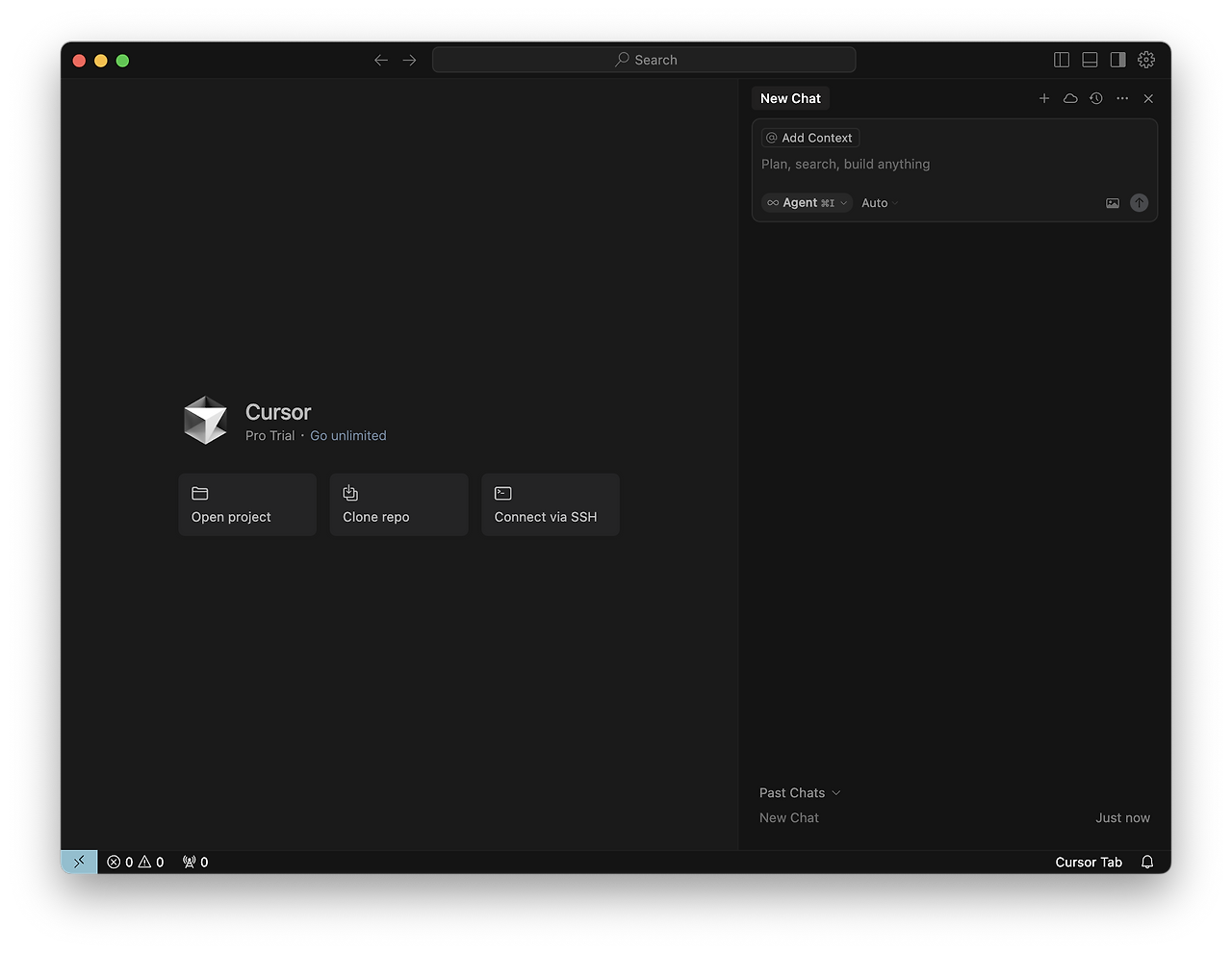Click the cloud agents icon
This screenshot has height=954, width=1232.
[x=1070, y=98]
